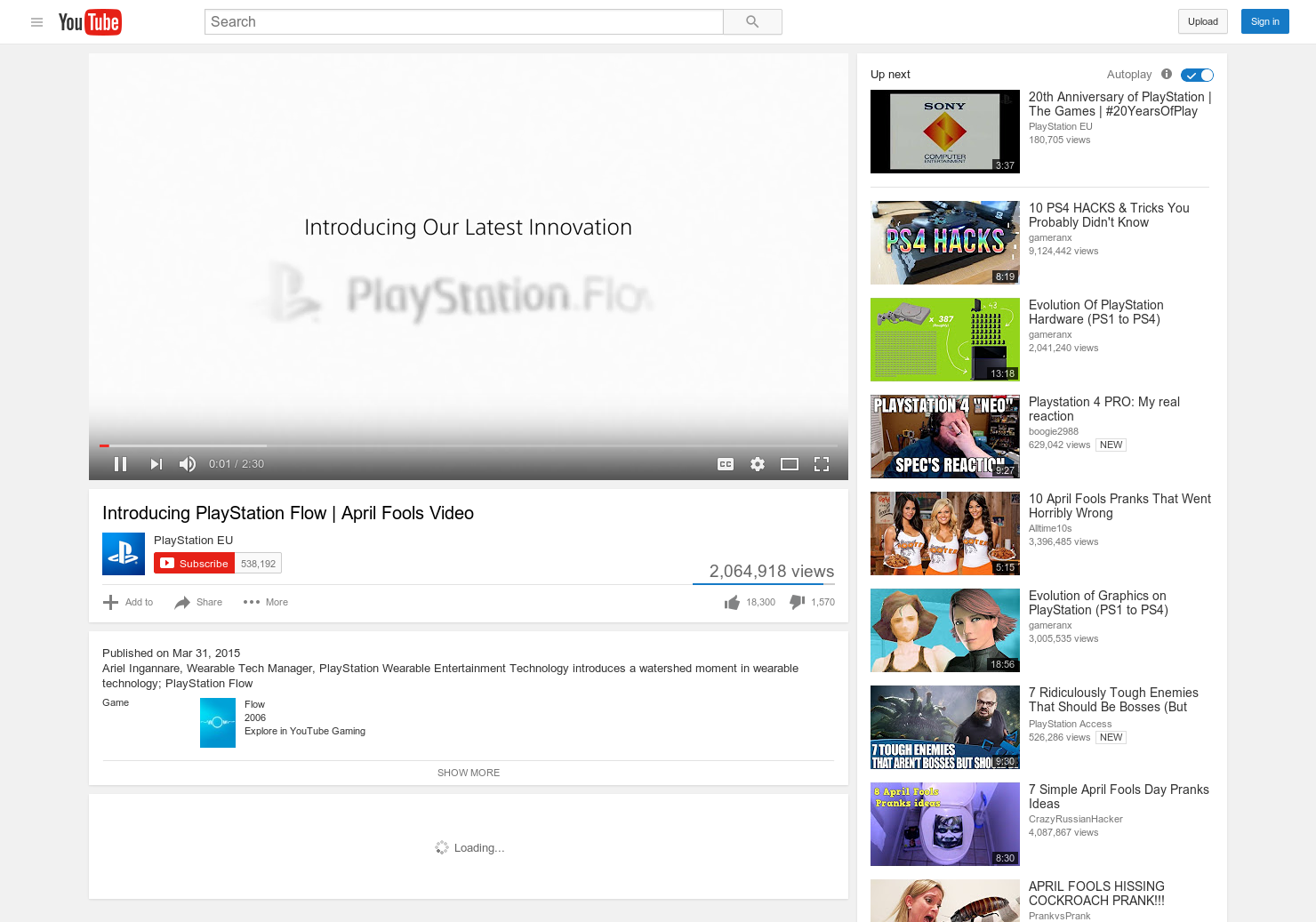Toggle the Autoplay switch
The height and width of the screenshot is (922, 1316).
point(1197,75)
